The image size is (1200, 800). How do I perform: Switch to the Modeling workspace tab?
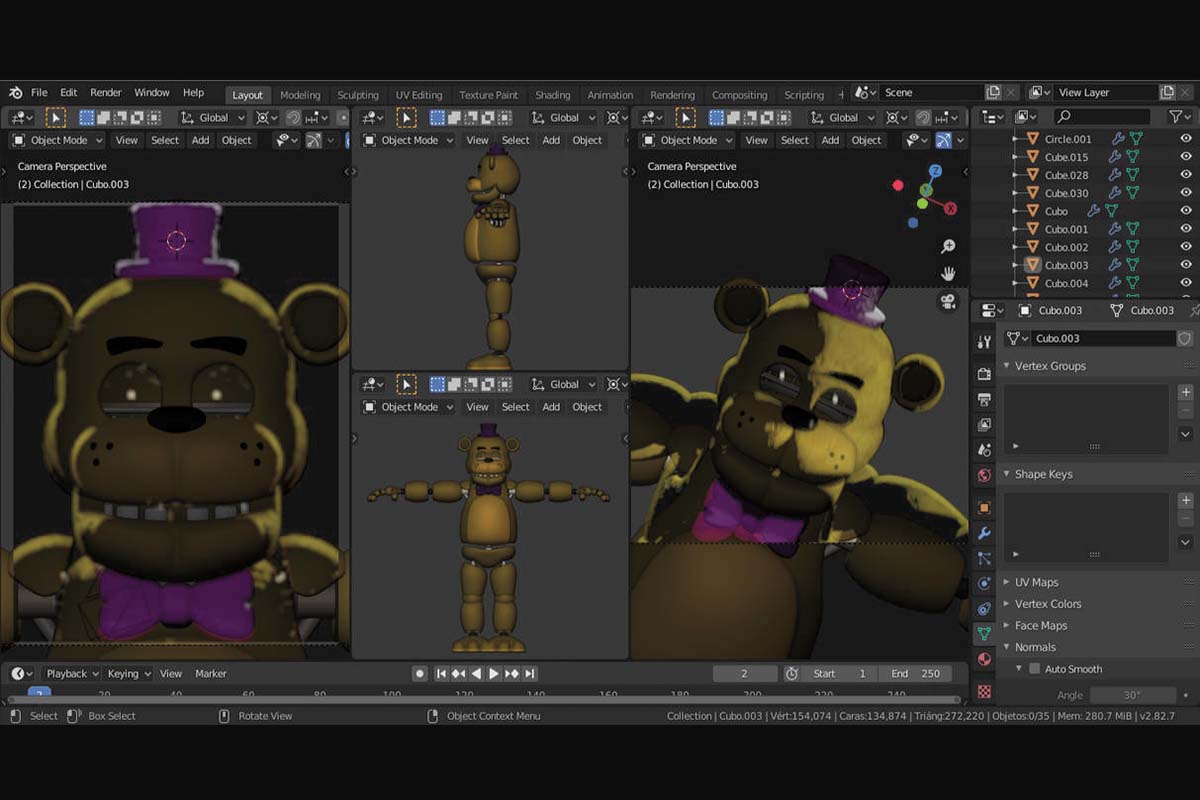(x=300, y=95)
